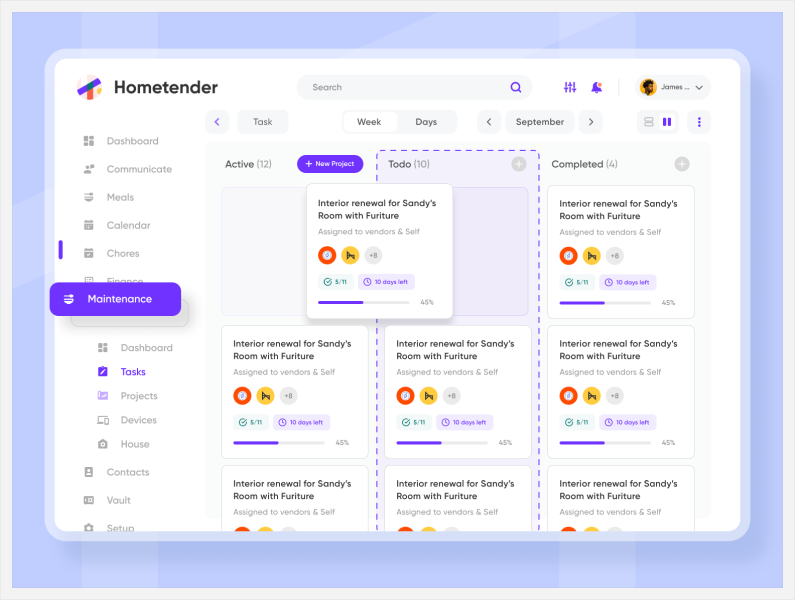Open House in the Maintenance sub-menu
Viewport: 795px width, 600px height.
coord(124,444)
